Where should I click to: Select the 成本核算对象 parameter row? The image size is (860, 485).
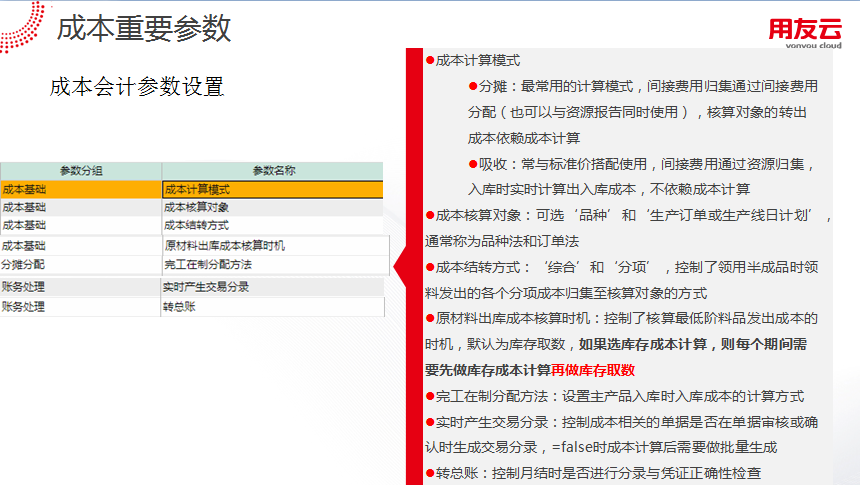[272, 207]
